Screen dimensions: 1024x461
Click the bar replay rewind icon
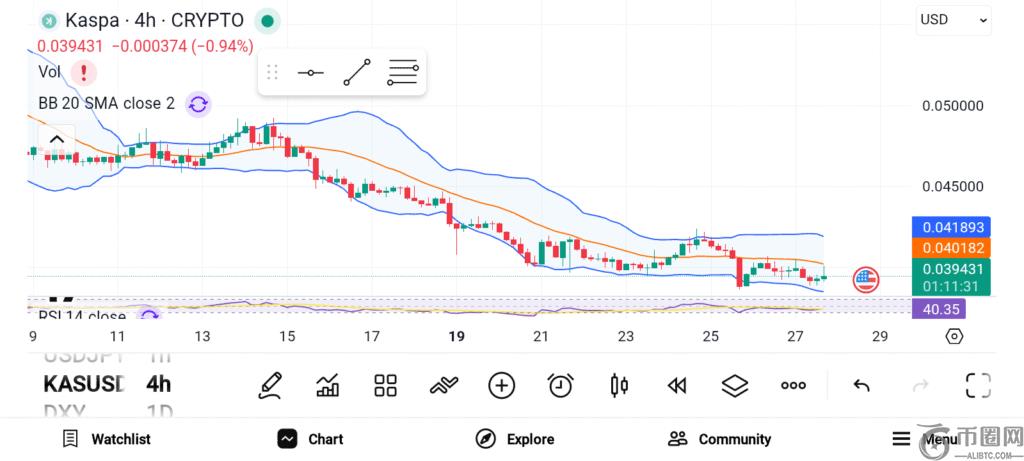click(677, 385)
